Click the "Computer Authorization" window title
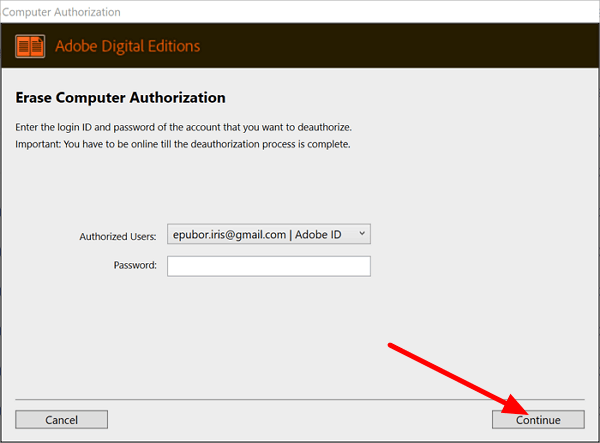This screenshot has height=443, width=600. point(61,12)
